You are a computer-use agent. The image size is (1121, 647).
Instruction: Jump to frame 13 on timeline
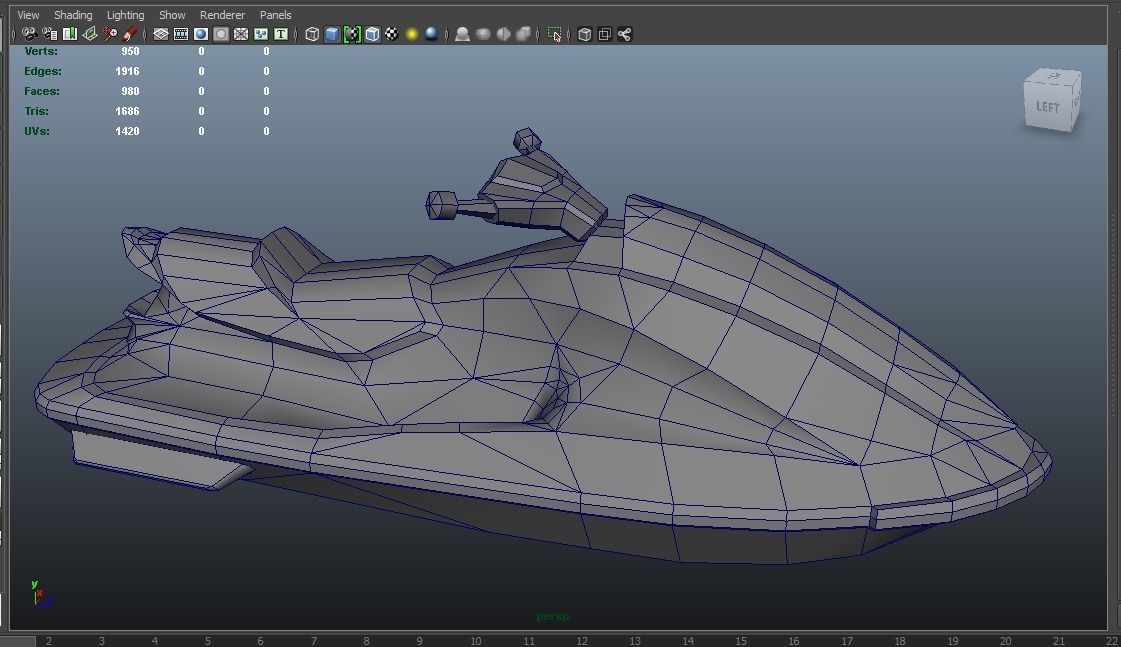click(635, 641)
